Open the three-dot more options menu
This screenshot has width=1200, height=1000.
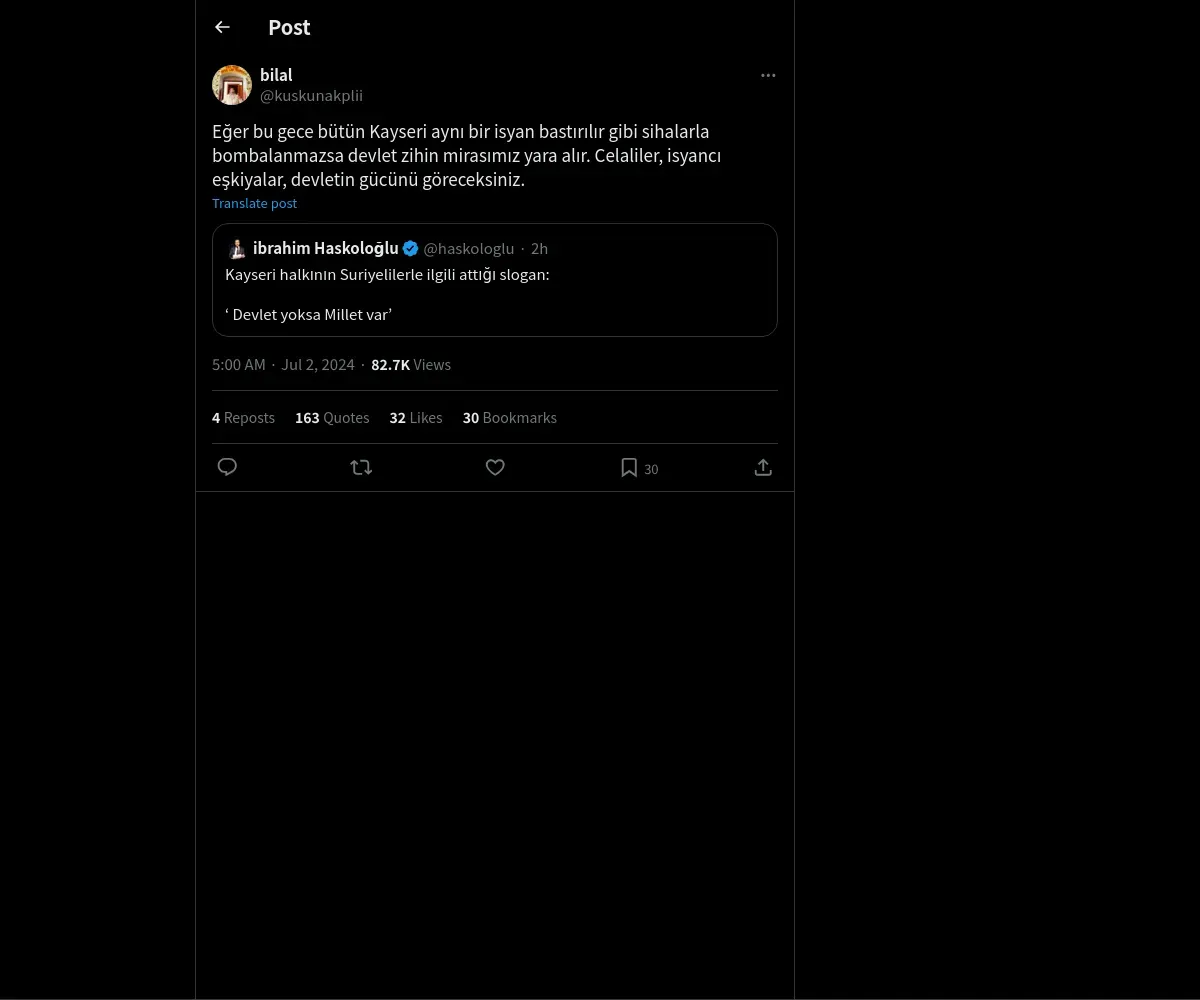pos(768,76)
